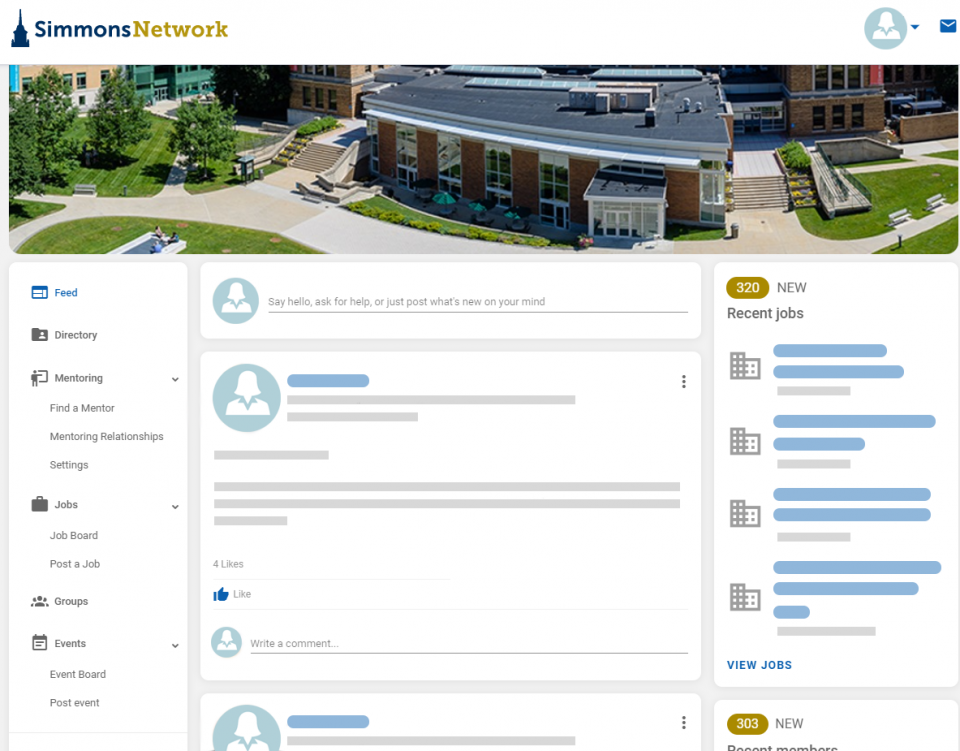Open the Job Board menu item
The width and height of the screenshot is (960, 751).
(x=74, y=535)
